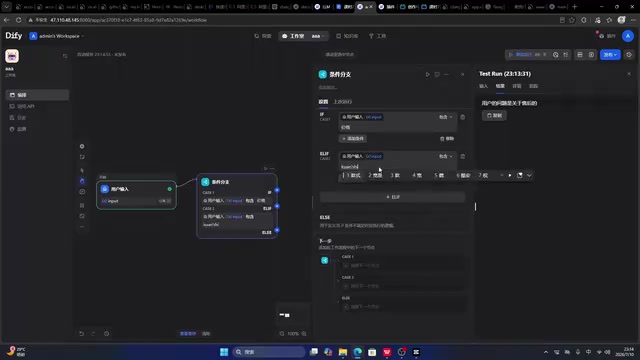Go to the Knowledge menu item

pos(347,36)
